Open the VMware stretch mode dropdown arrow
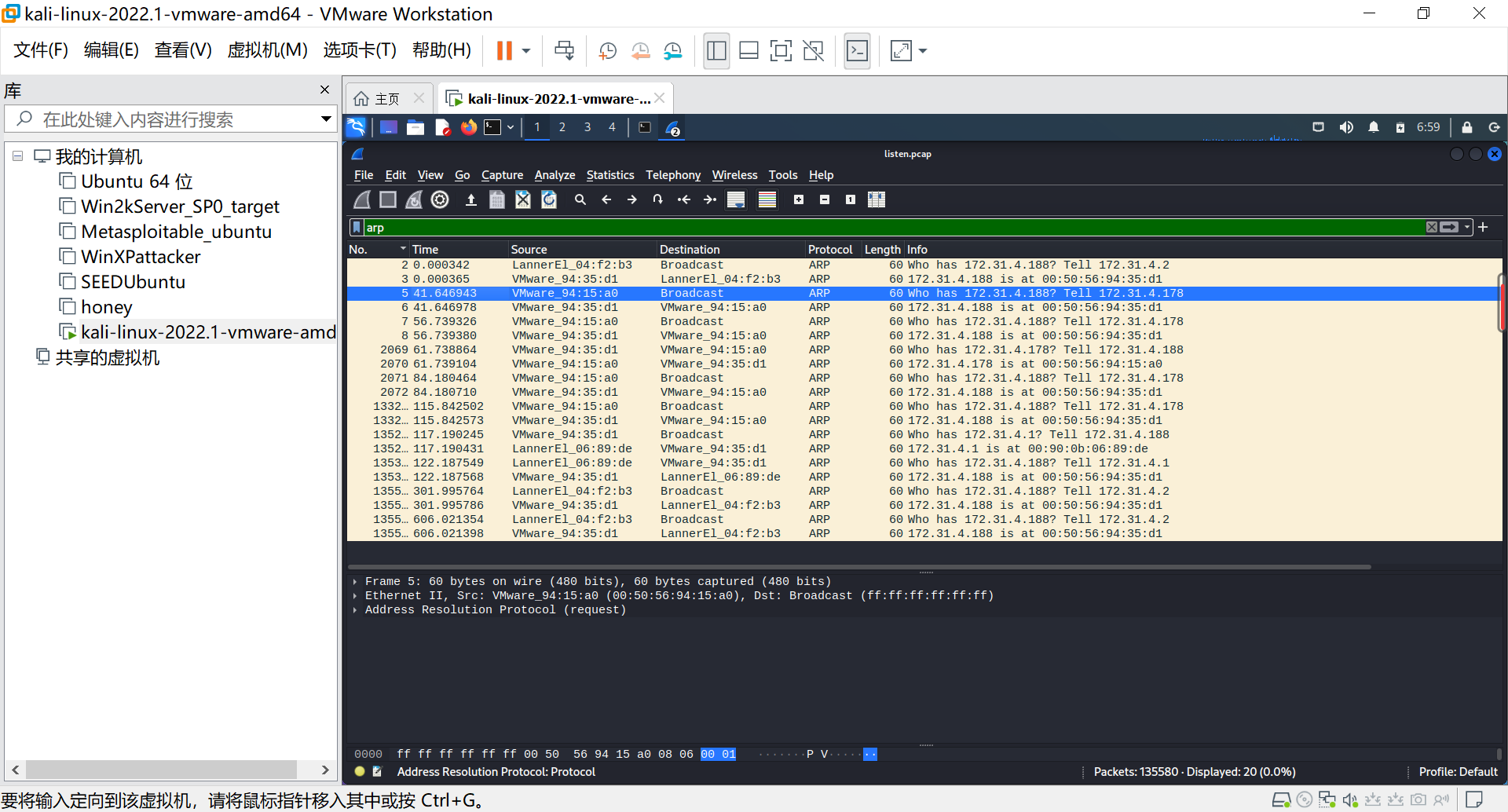 coord(923,51)
